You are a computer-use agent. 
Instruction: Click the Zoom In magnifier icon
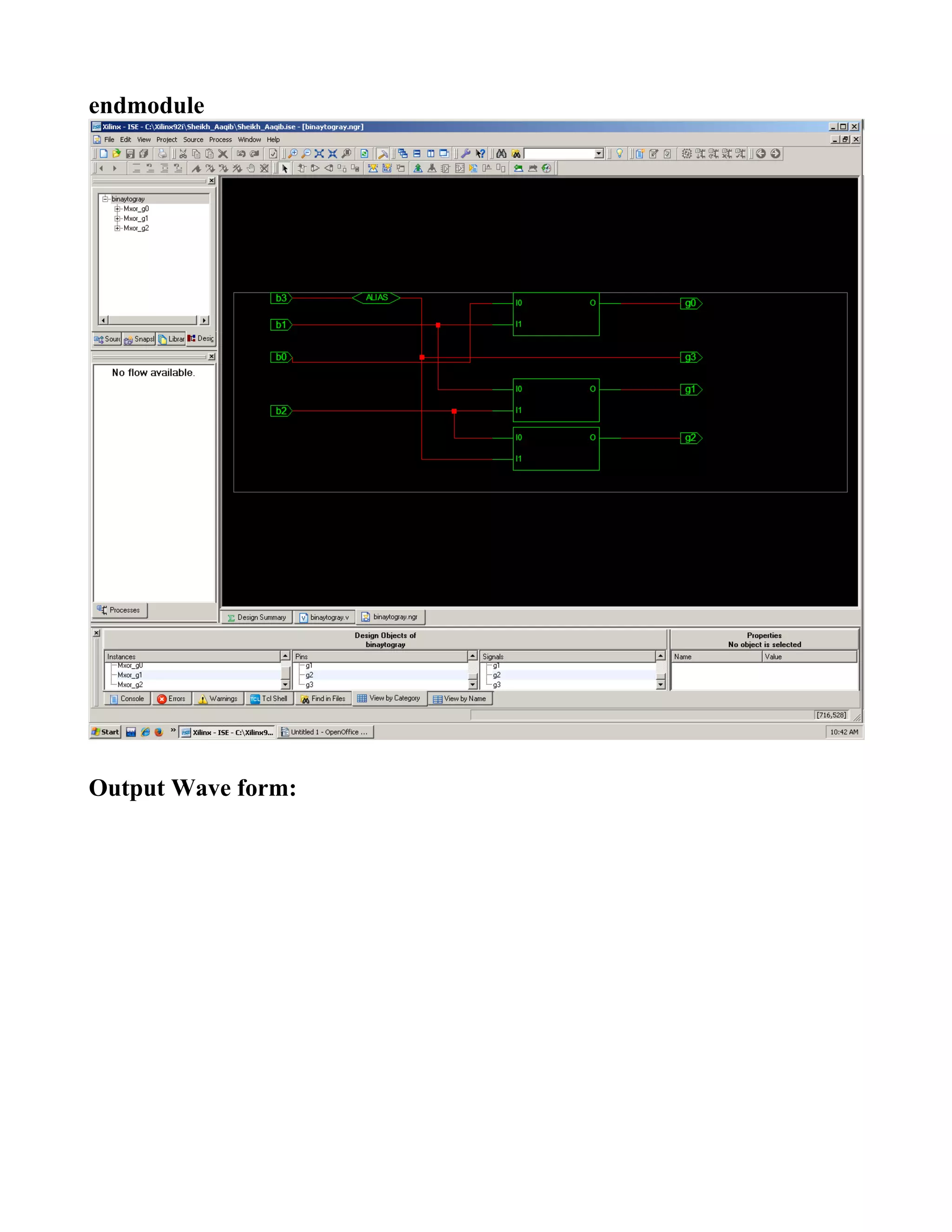tap(293, 153)
